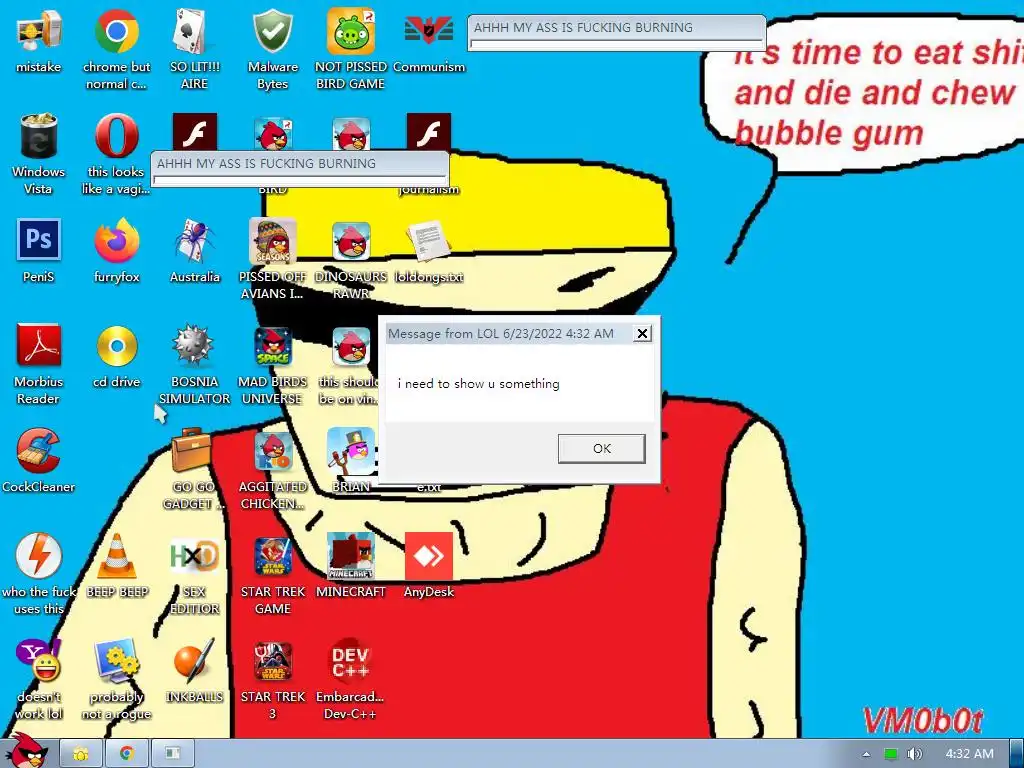Launch Embarcadero Dev-C++ icon
The image size is (1024, 768).
click(351, 661)
